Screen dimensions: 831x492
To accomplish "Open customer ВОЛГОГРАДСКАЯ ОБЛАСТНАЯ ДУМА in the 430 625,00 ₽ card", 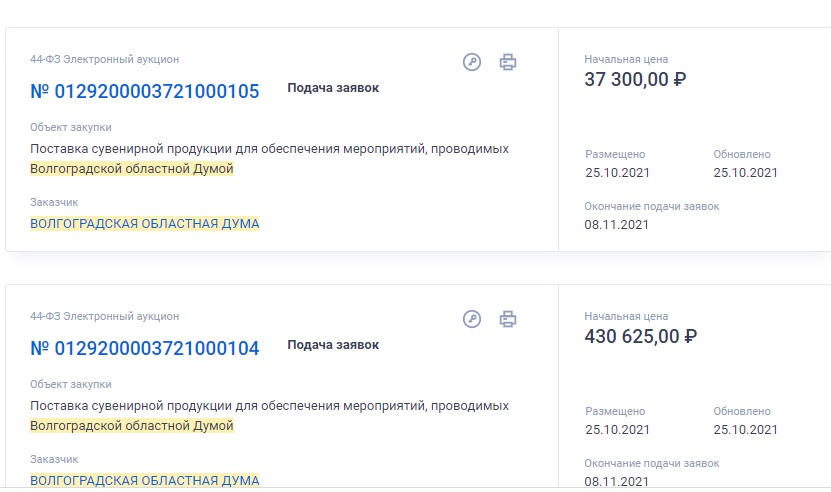I will 145,481.
